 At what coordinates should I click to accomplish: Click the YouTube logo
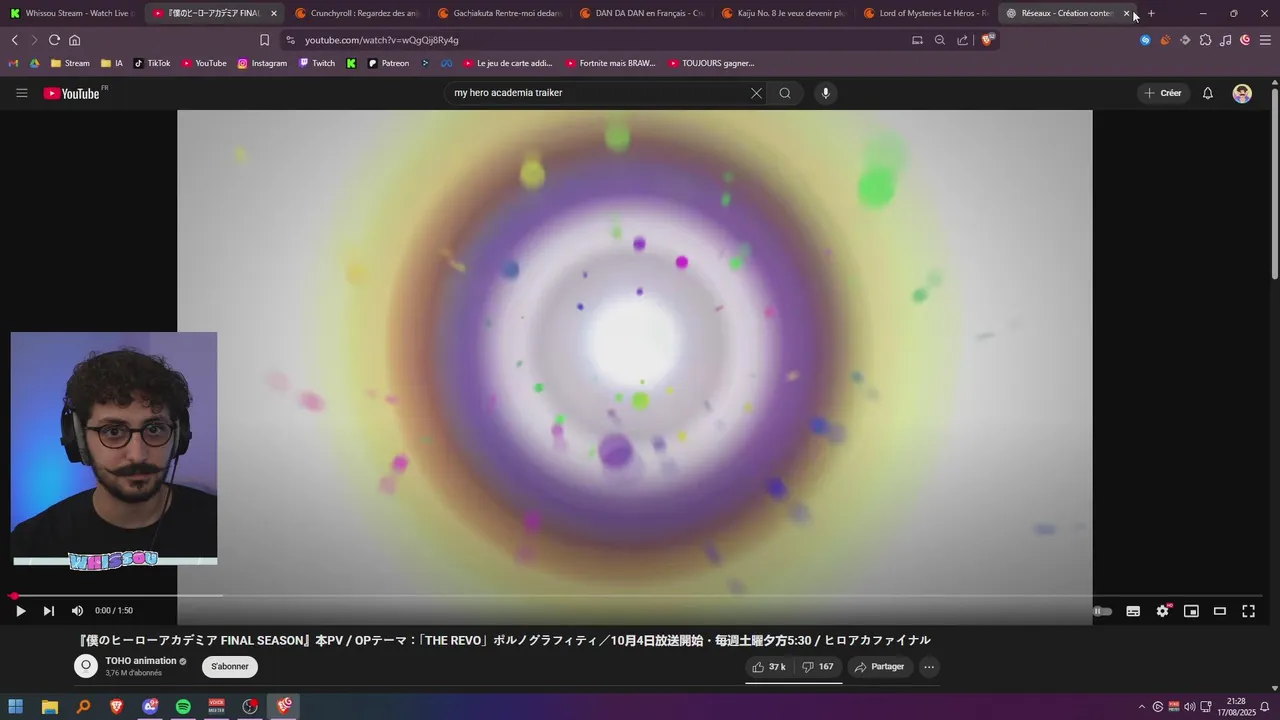71,93
